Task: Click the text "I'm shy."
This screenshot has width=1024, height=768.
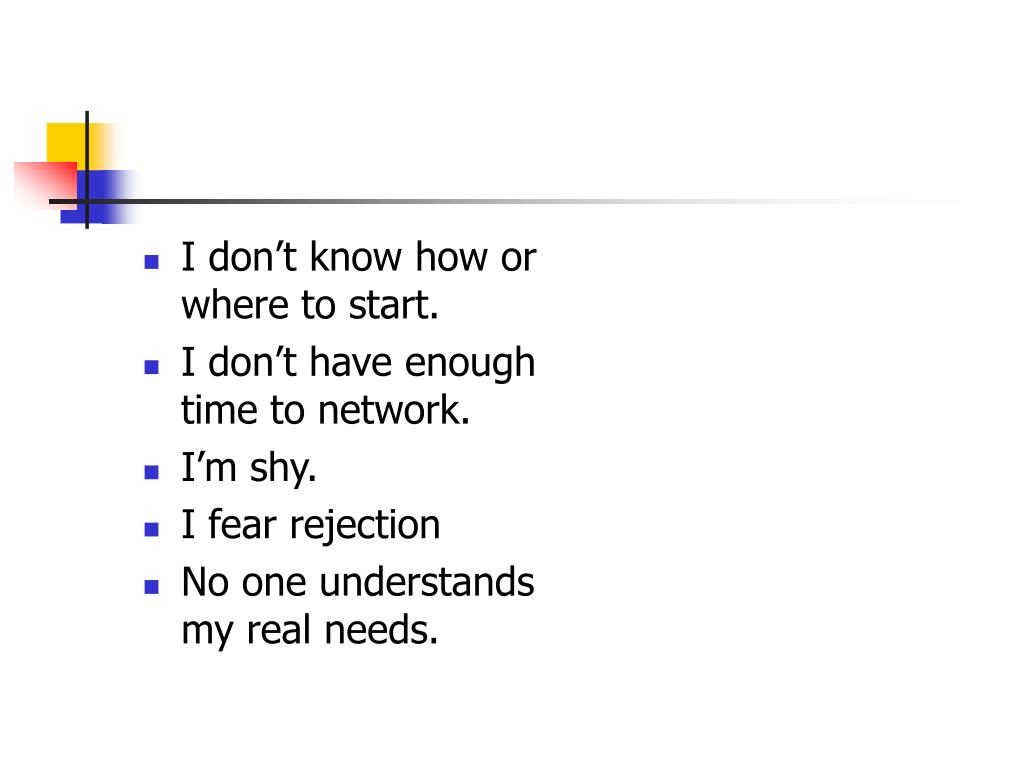Action: [x=249, y=468]
